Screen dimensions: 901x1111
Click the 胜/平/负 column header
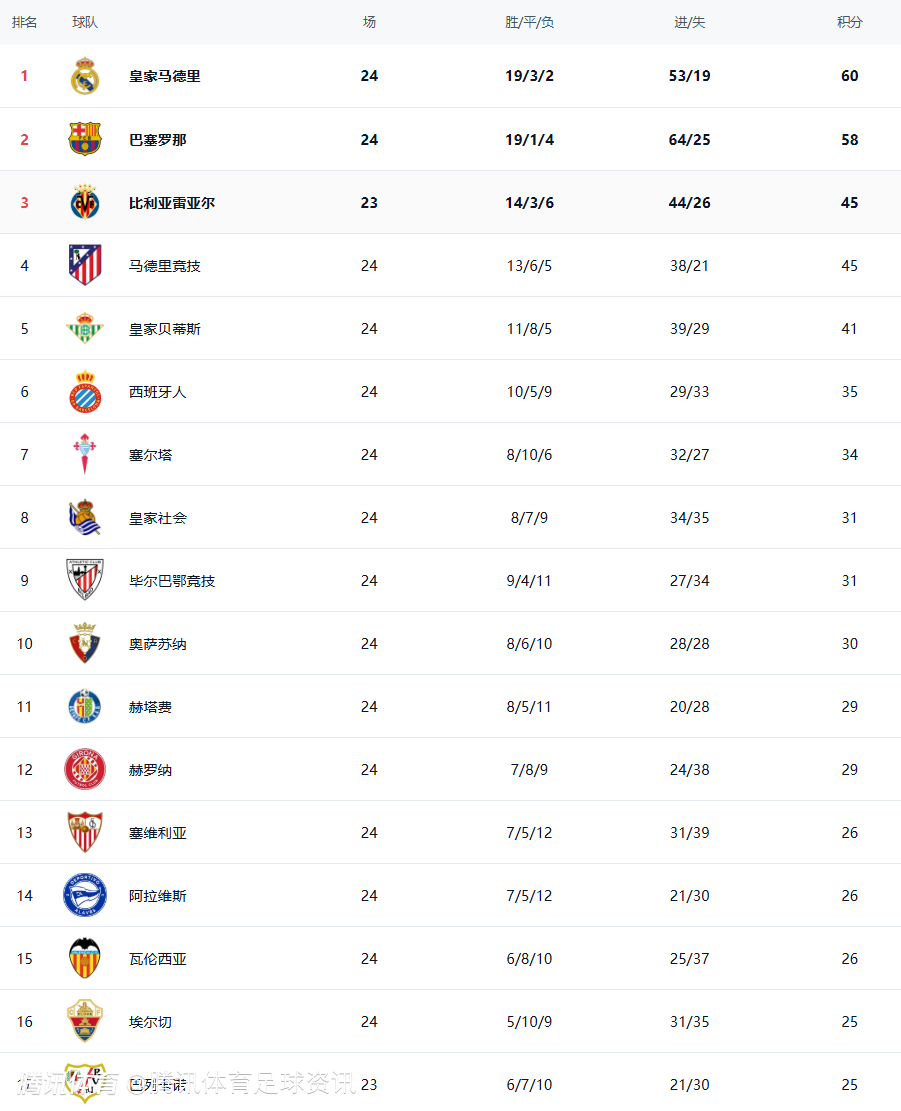tap(529, 22)
